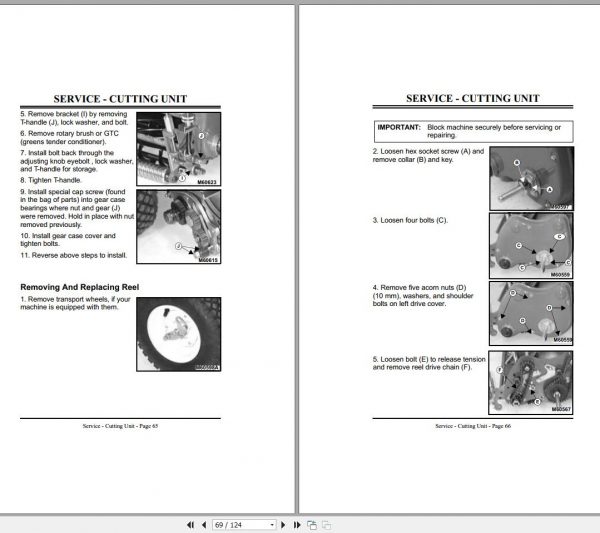Click the text '9. Install special cap screw (found'
This screenshot has height=533, width=600.
pos(73,192)
